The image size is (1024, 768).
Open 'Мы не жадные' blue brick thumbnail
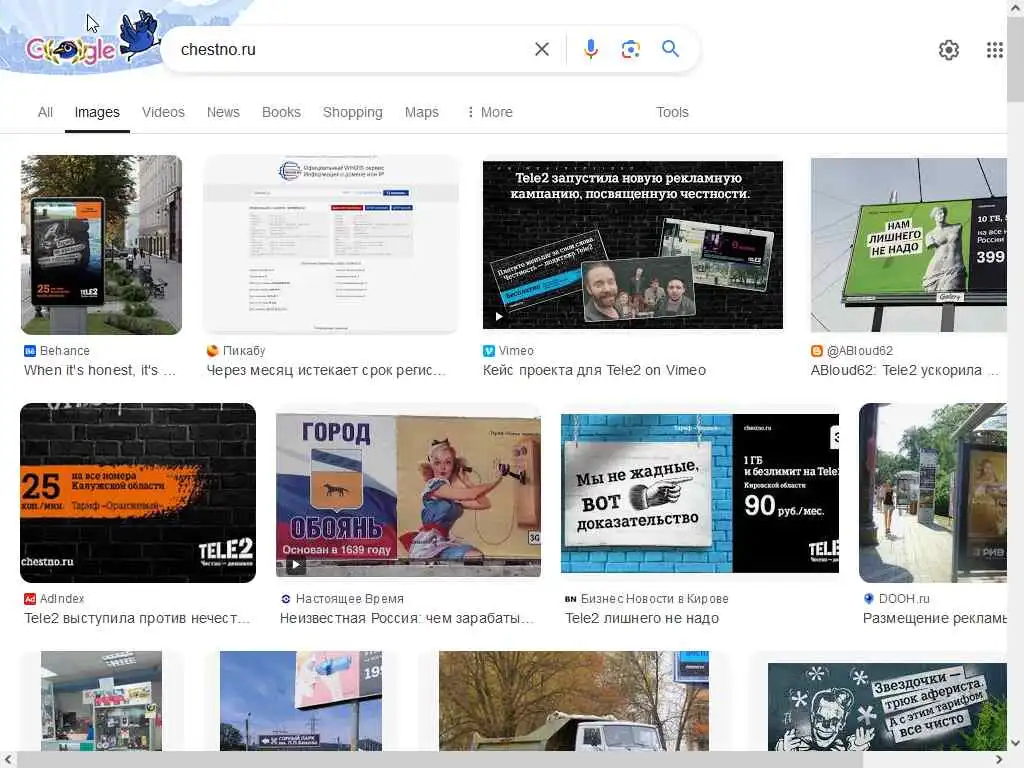(699, 493)
